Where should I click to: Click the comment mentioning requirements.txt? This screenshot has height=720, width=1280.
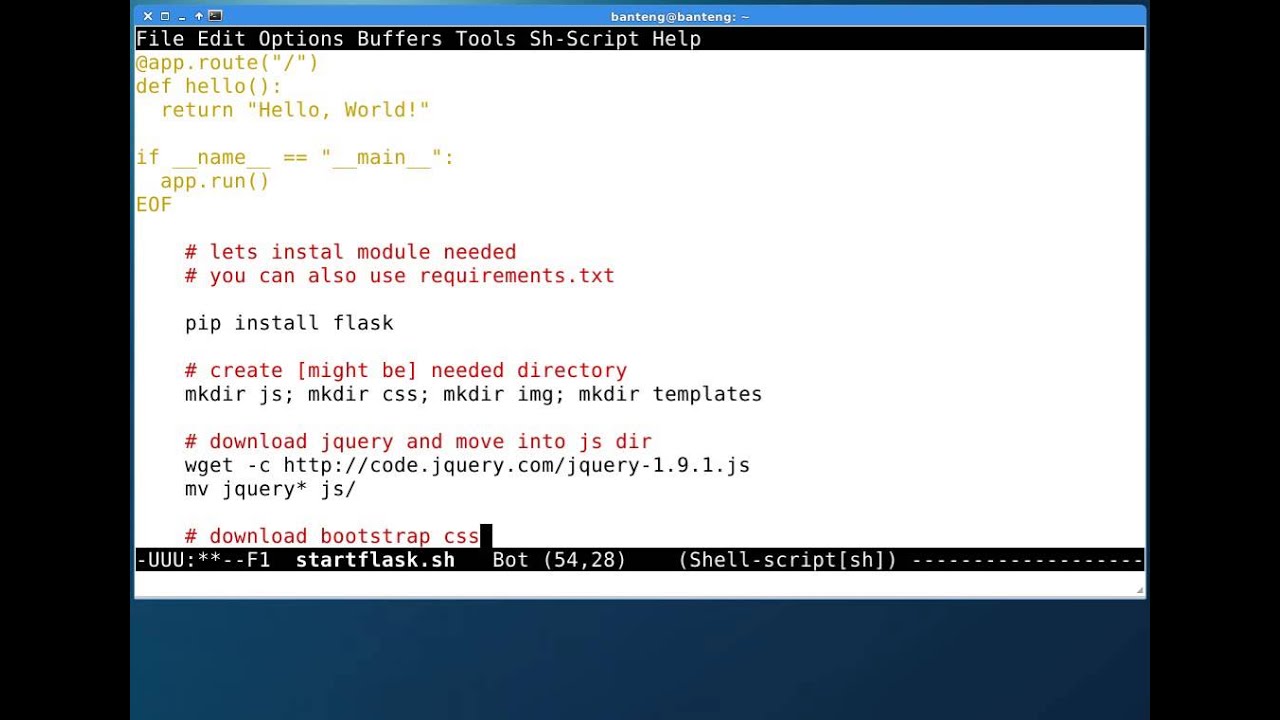tap(399, 276)
